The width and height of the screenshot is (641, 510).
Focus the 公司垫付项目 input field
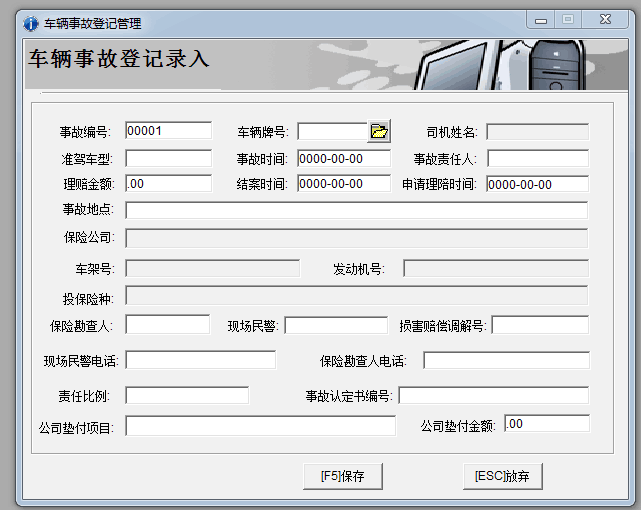260,426
